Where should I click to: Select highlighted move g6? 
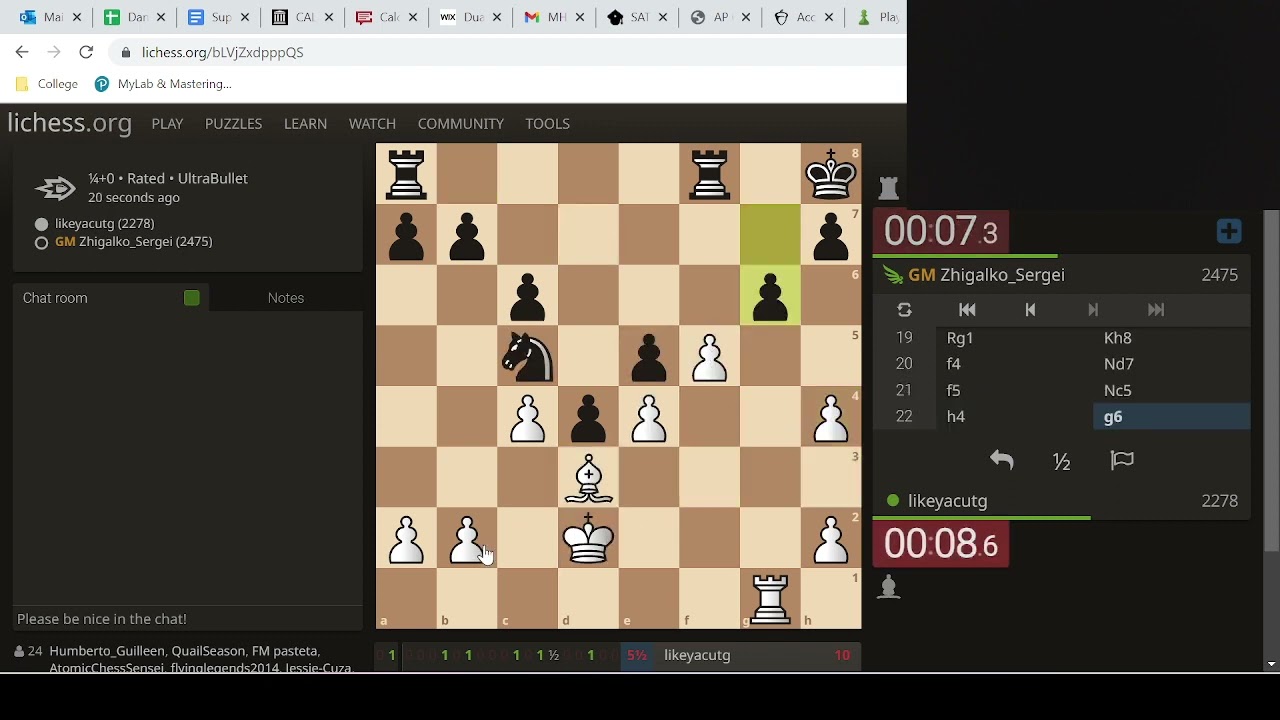(x=1172, y=417)
